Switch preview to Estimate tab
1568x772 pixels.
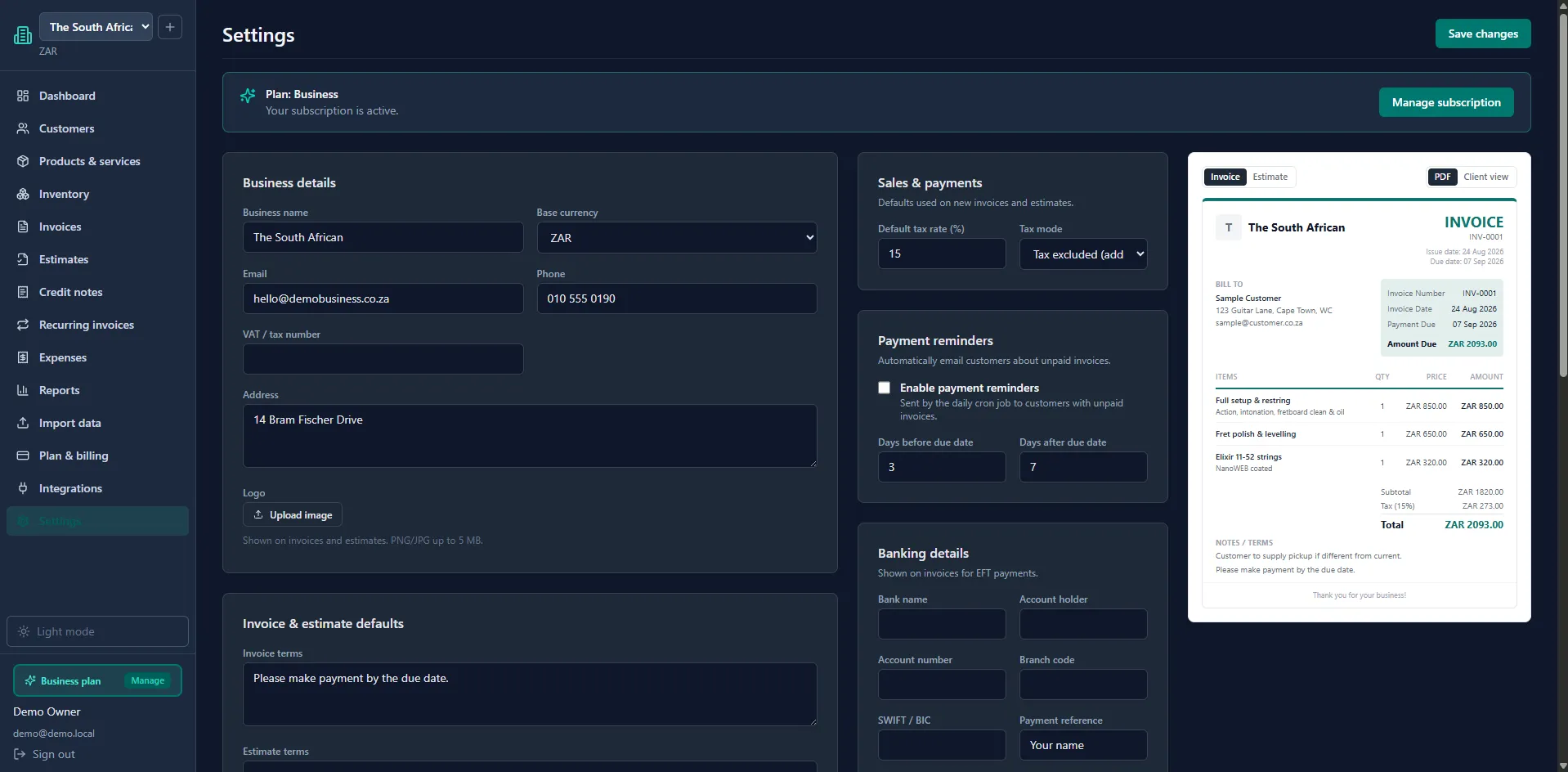coord(1270,177)
